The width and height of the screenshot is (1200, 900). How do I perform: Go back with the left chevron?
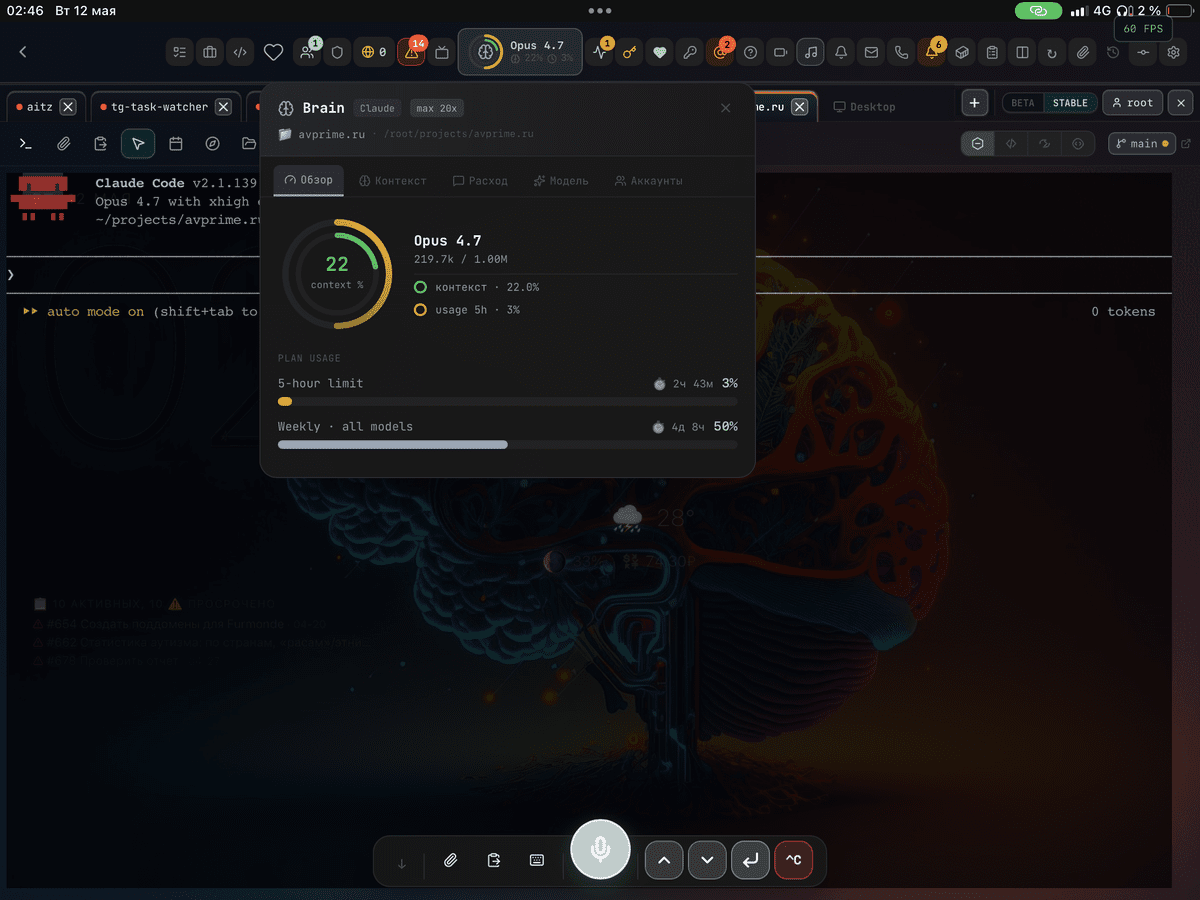[23, 52]
